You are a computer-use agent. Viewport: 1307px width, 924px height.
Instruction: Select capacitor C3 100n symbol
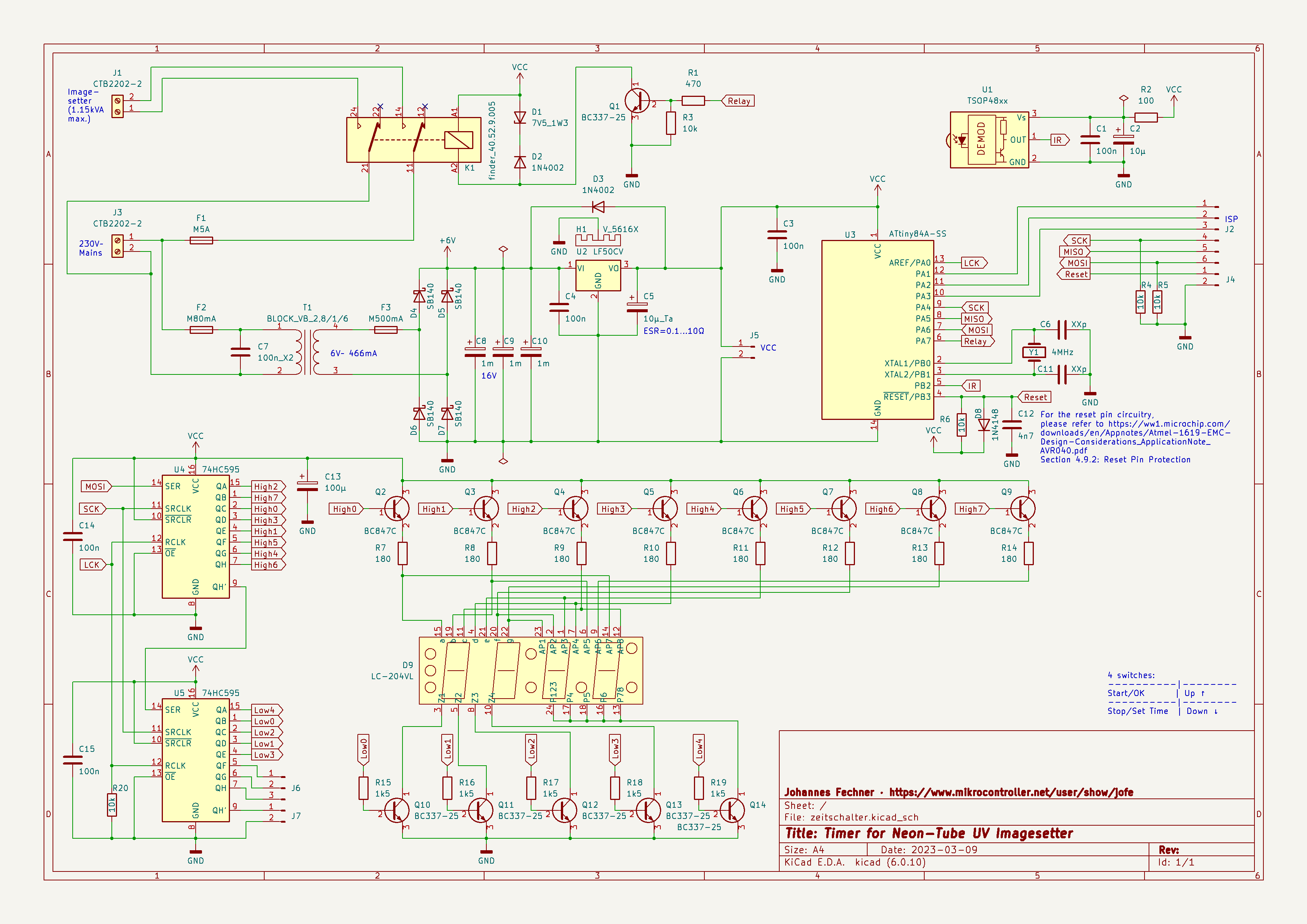click(x=777, y=234)
